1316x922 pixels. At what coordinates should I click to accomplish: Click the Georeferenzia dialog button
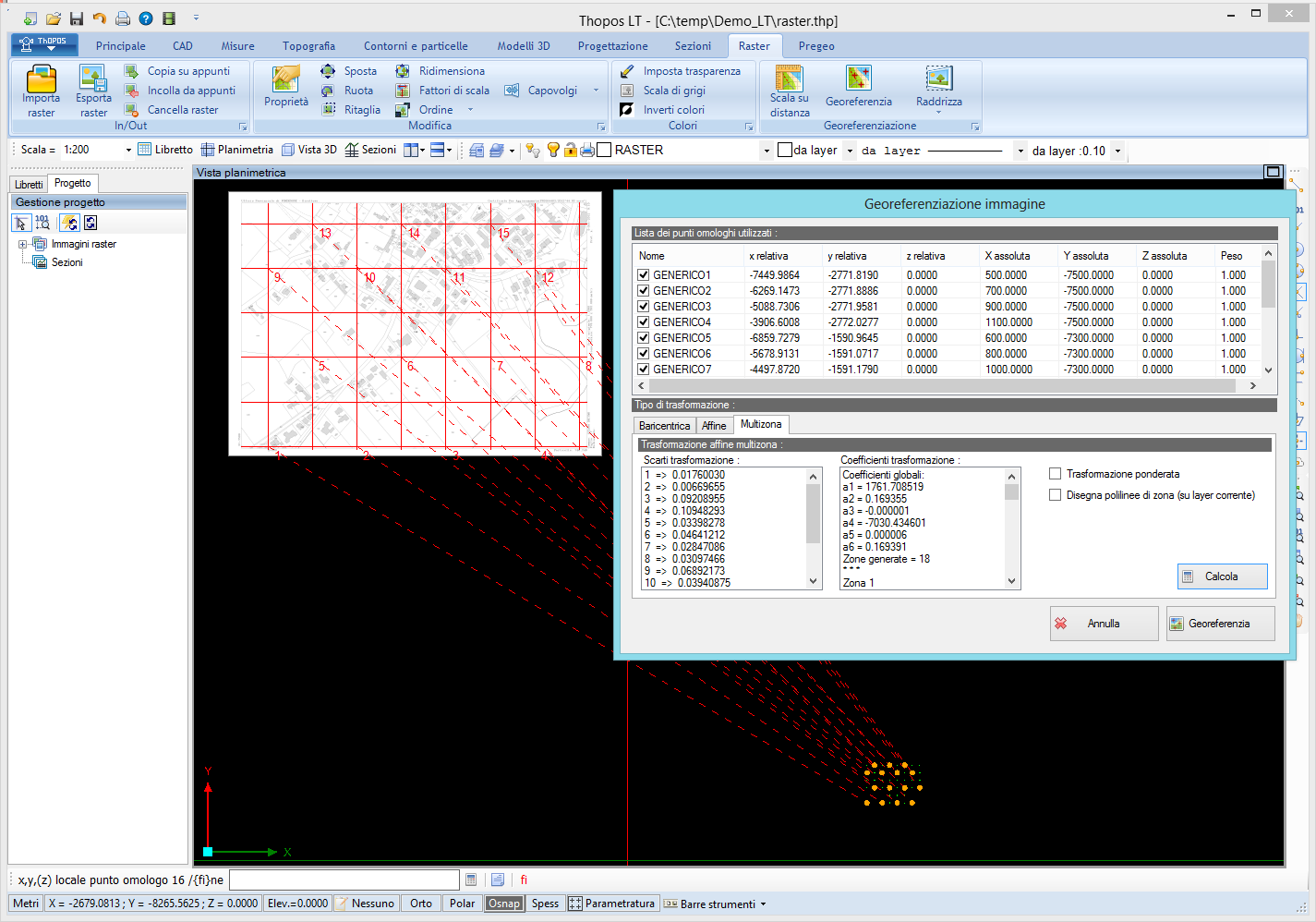coord(1220,624)
